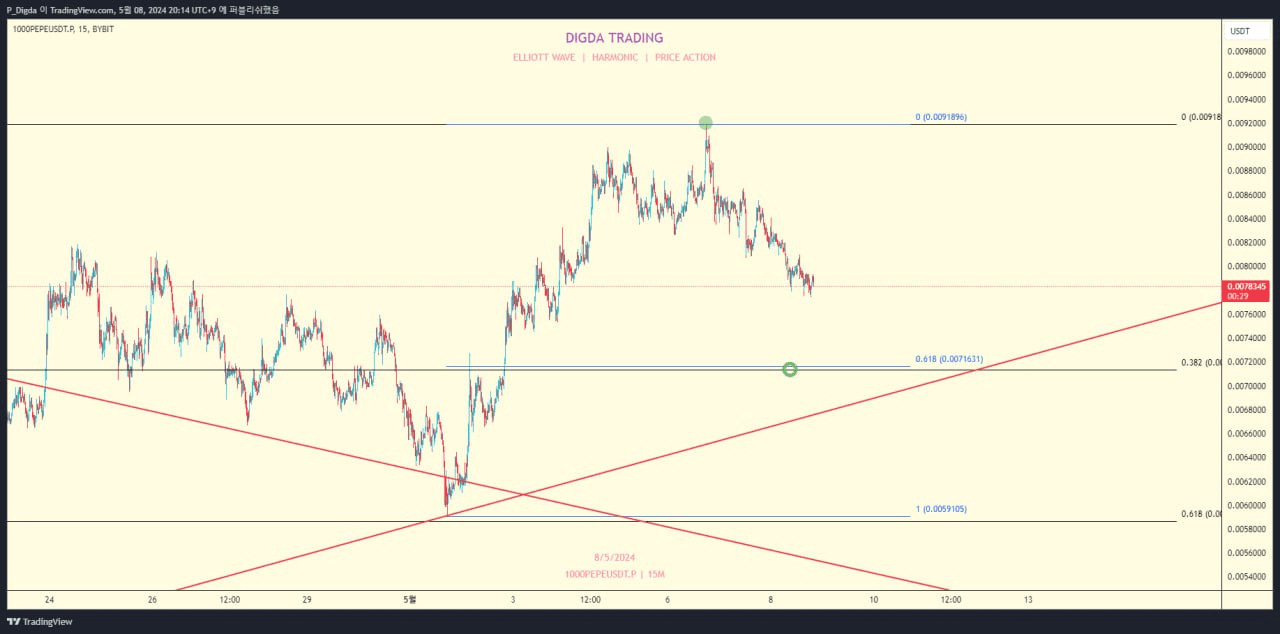Click the 10 date label on time axis
This screenshot has width=1280, height=634.
[x=874, y=600]
